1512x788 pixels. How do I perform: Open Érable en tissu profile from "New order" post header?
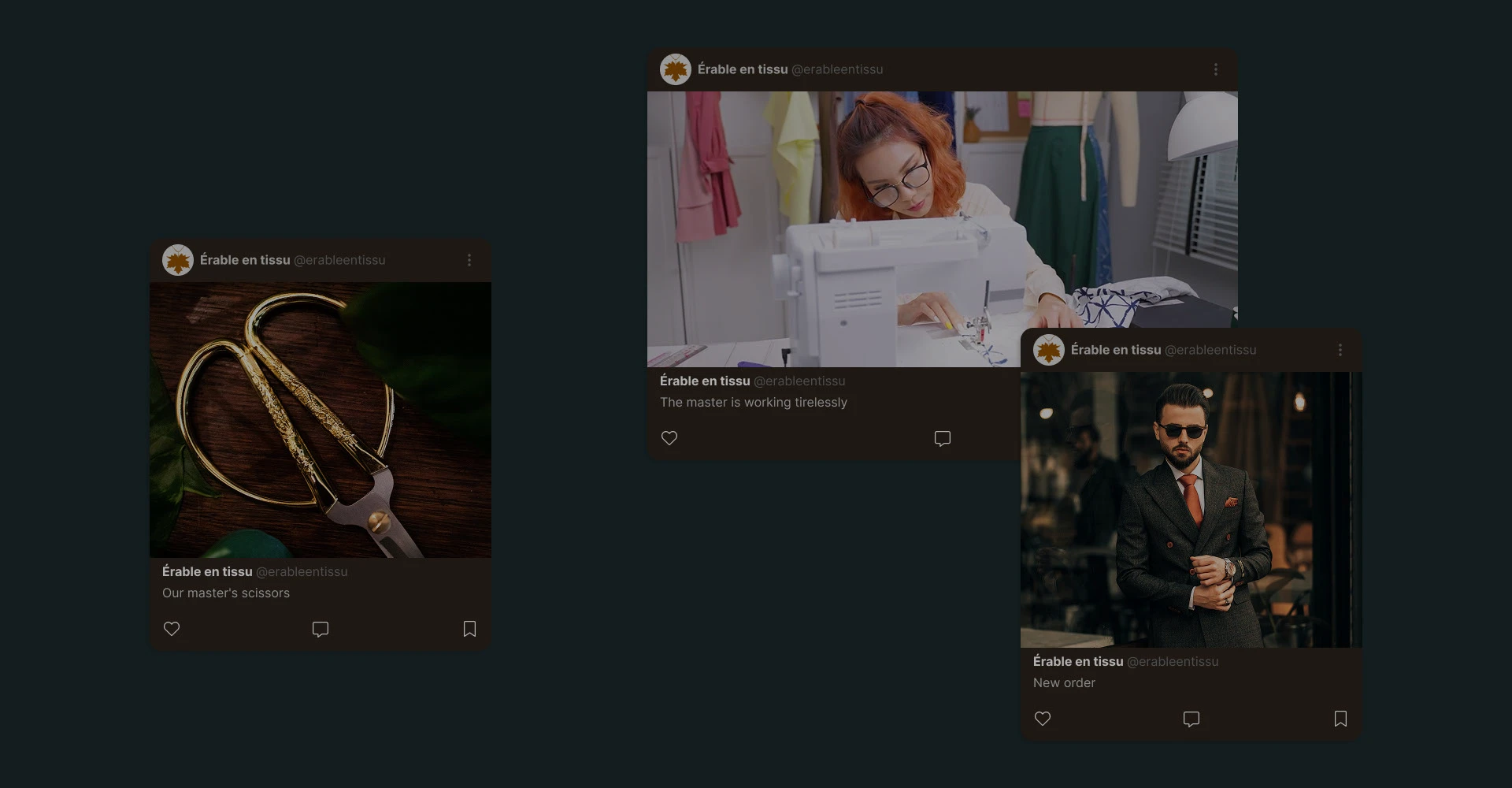pos(1116,350)
